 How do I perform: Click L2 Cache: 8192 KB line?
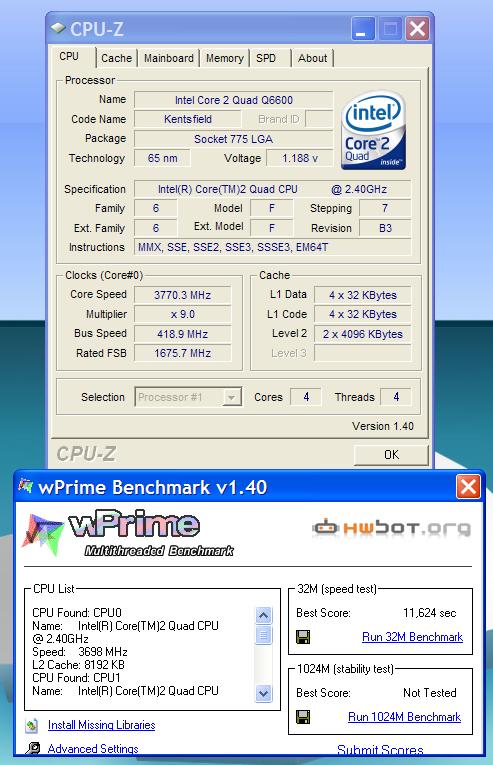(x=79, y=665)
